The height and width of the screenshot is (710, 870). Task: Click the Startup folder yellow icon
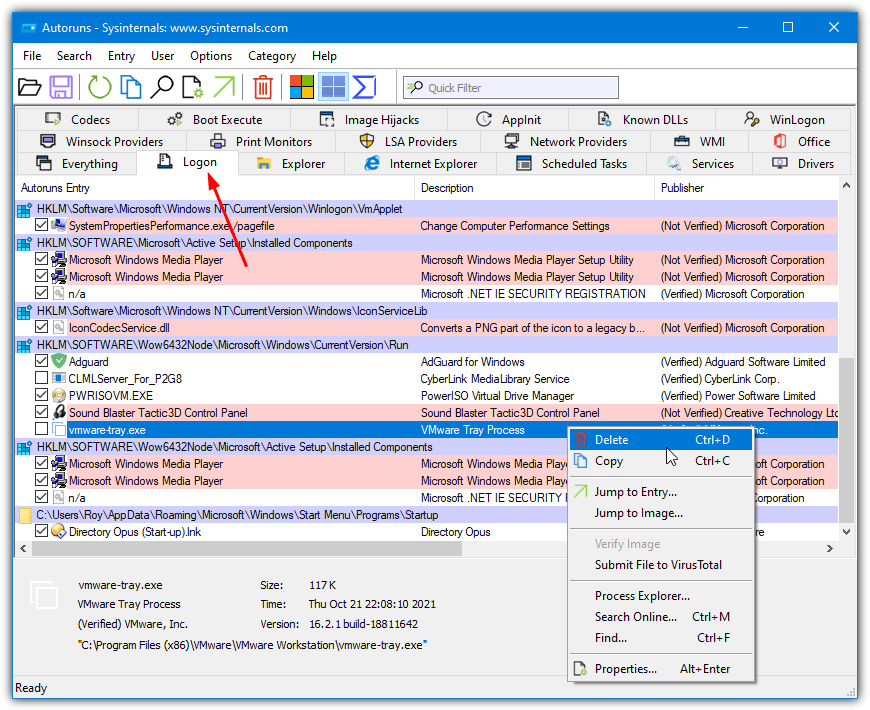pos(24,515)
